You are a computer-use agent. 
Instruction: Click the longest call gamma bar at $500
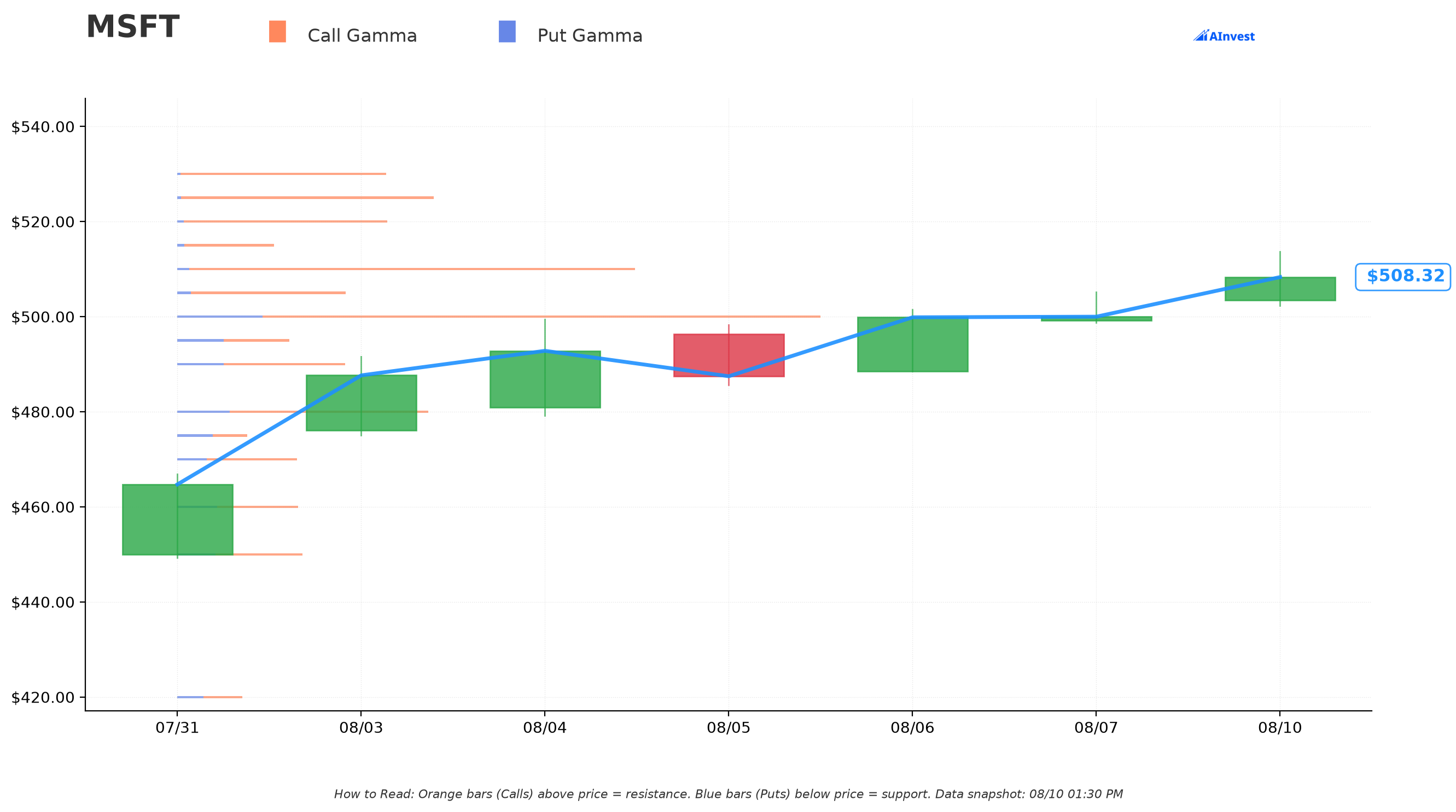click(541, 317)
